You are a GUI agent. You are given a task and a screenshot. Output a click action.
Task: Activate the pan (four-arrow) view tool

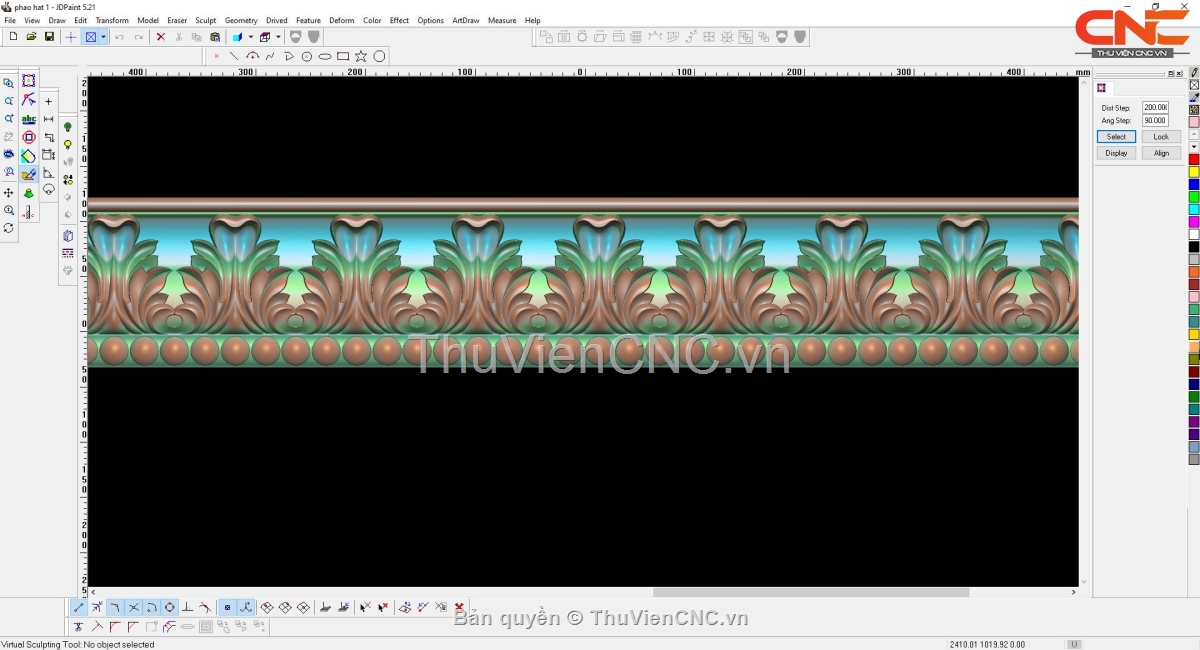[9, 192]
